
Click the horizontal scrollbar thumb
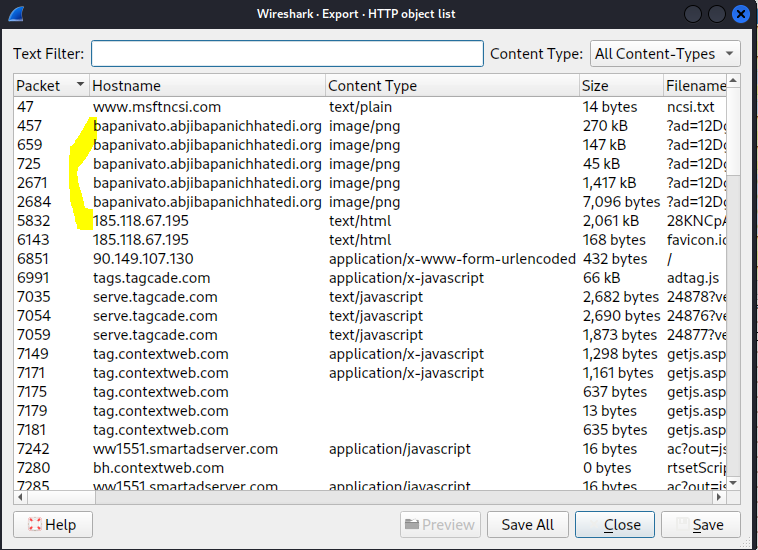click(61, 497)
